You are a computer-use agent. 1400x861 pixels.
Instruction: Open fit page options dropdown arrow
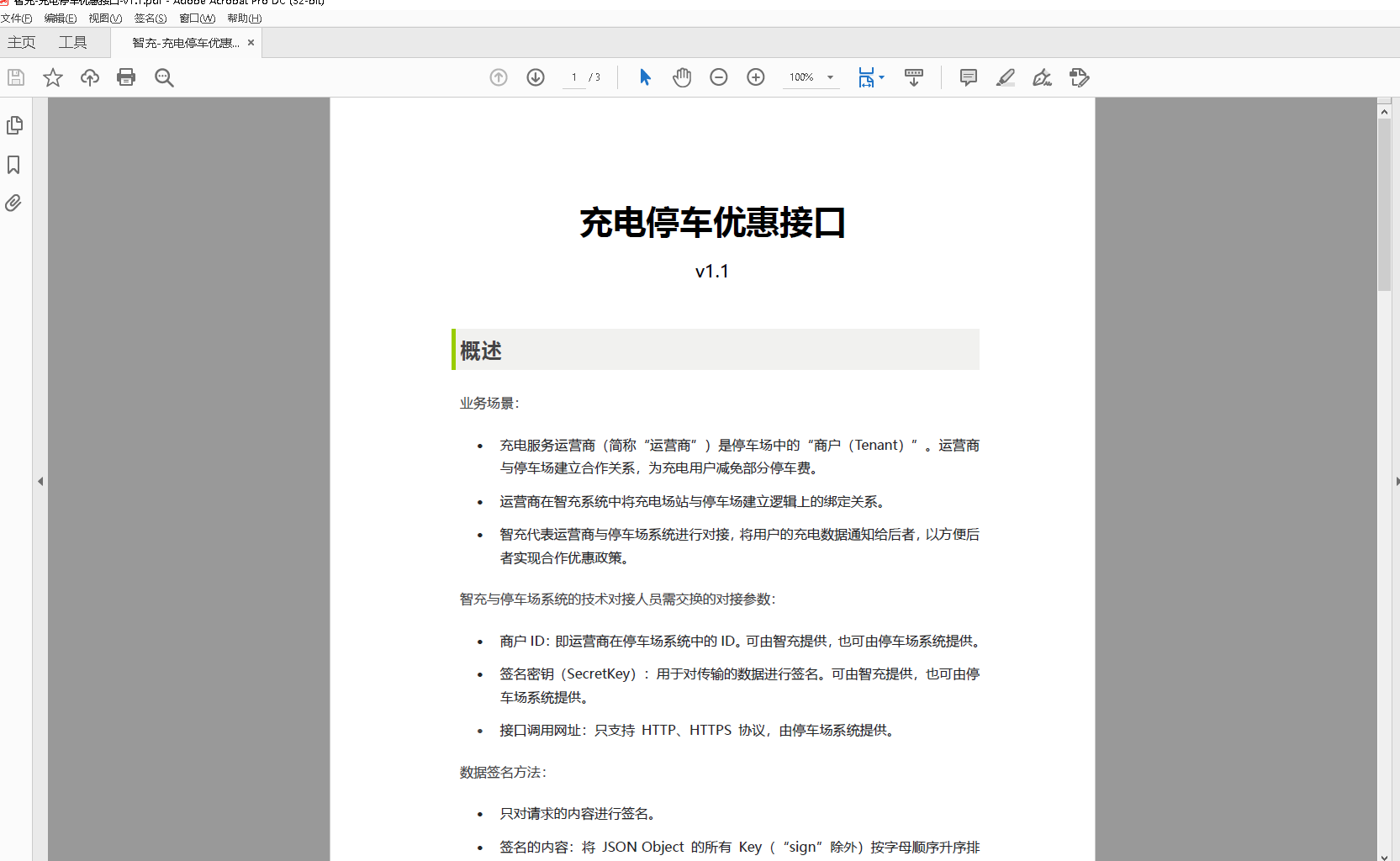(881, 77)
